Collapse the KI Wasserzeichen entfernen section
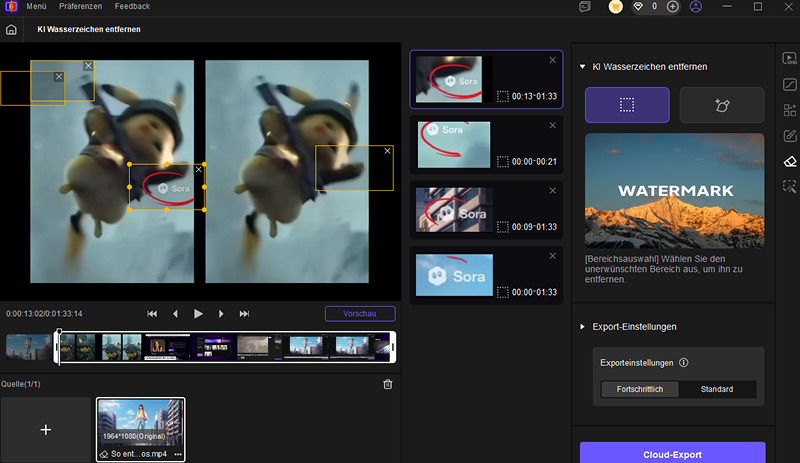 (x=583, y=67)
